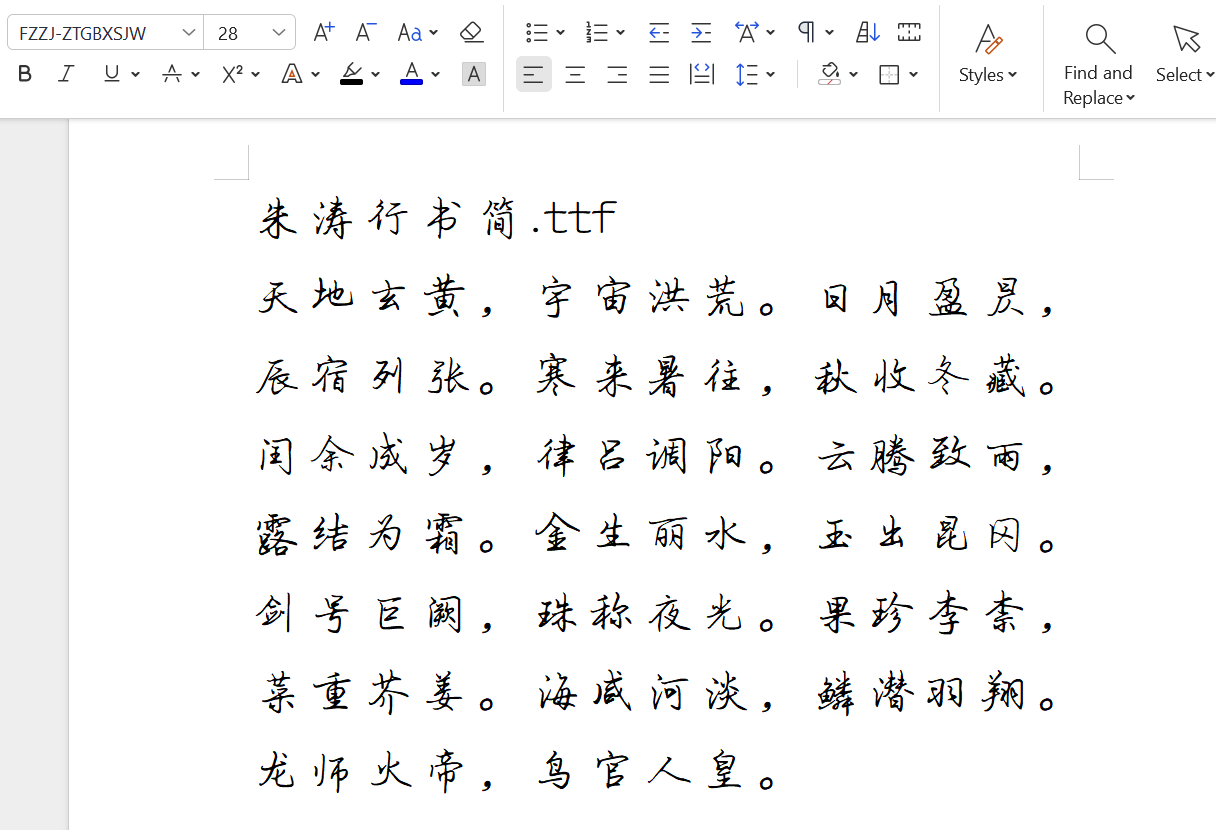1216x830 pixels.
Task: Open the line spacing dropdown
Action: tap(757, 74)
